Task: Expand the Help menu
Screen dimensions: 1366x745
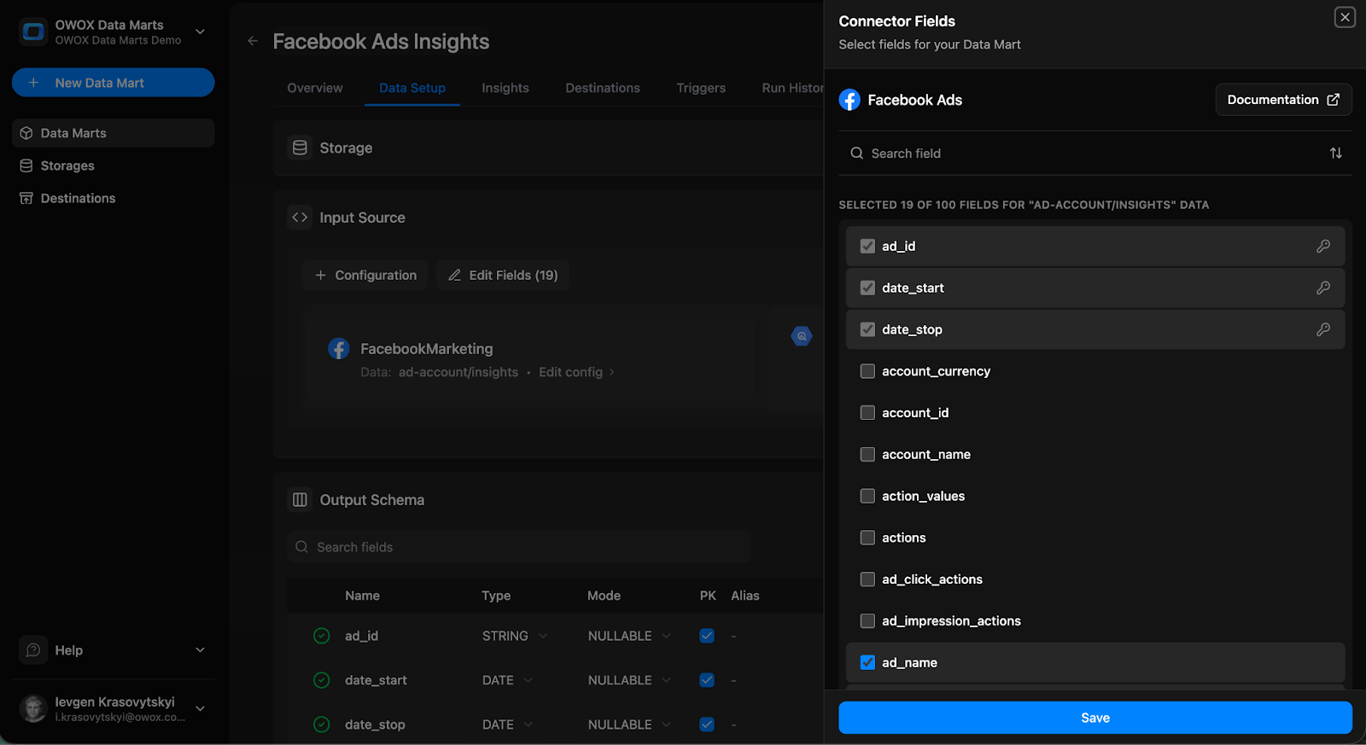Action: coord(113,650)
